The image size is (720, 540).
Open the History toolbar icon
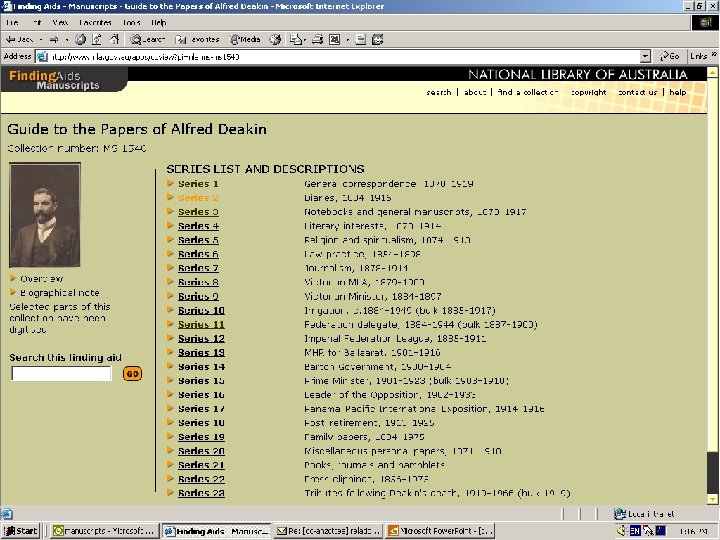click(x=275, y=39)
